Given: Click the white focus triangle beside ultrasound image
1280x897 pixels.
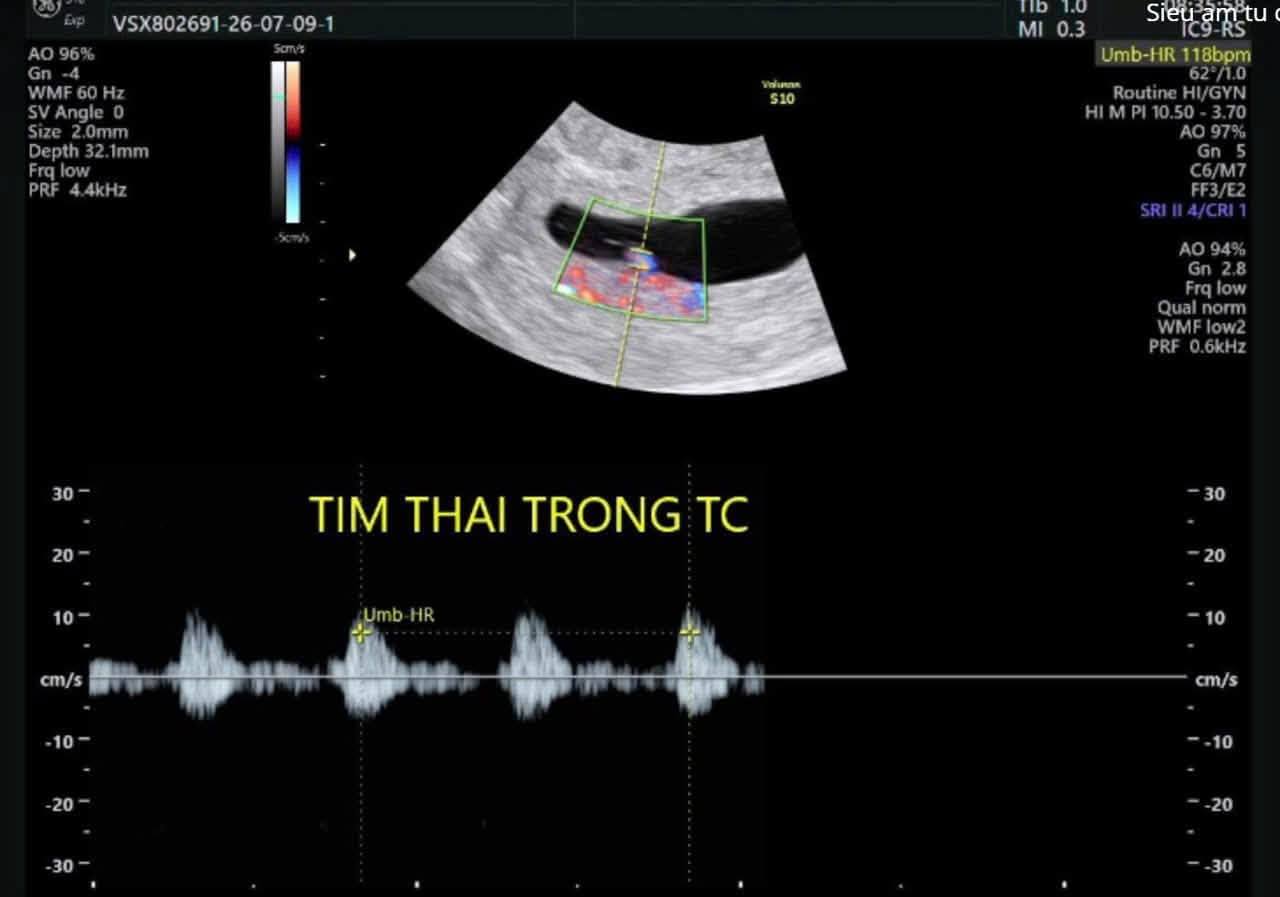Looking at the screenshot, I should [351, 255].
